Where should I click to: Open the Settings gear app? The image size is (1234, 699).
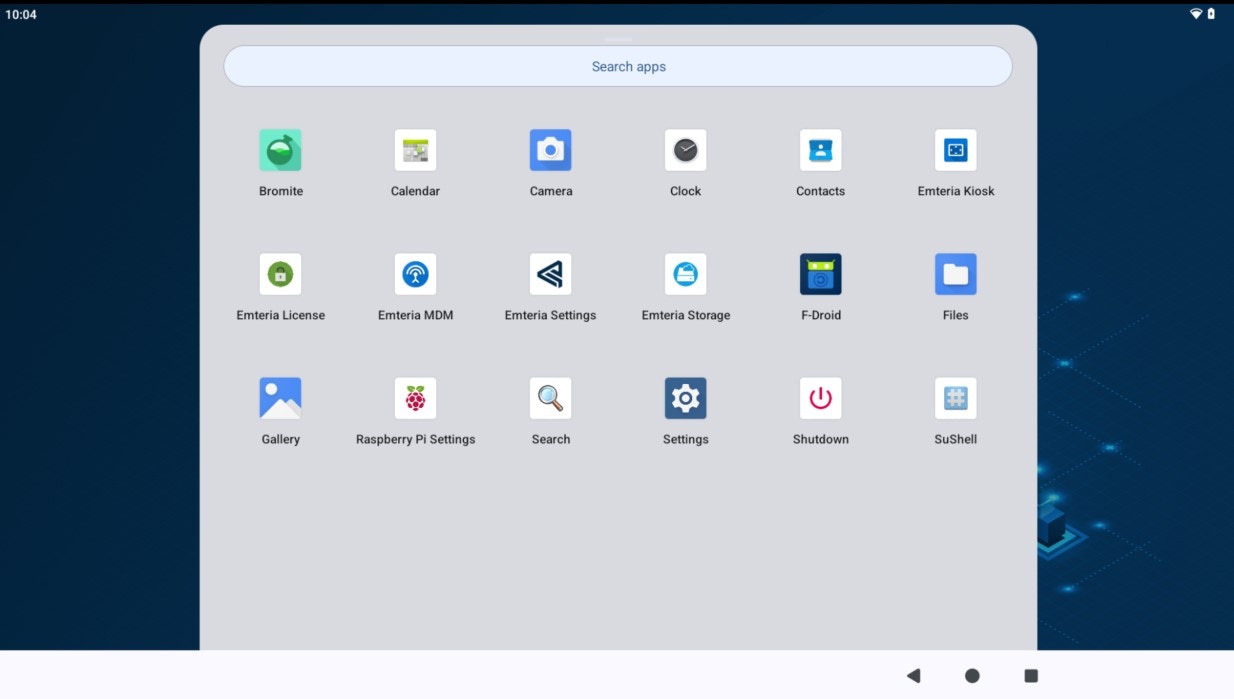pyautogui.click(x=685, y=398)
